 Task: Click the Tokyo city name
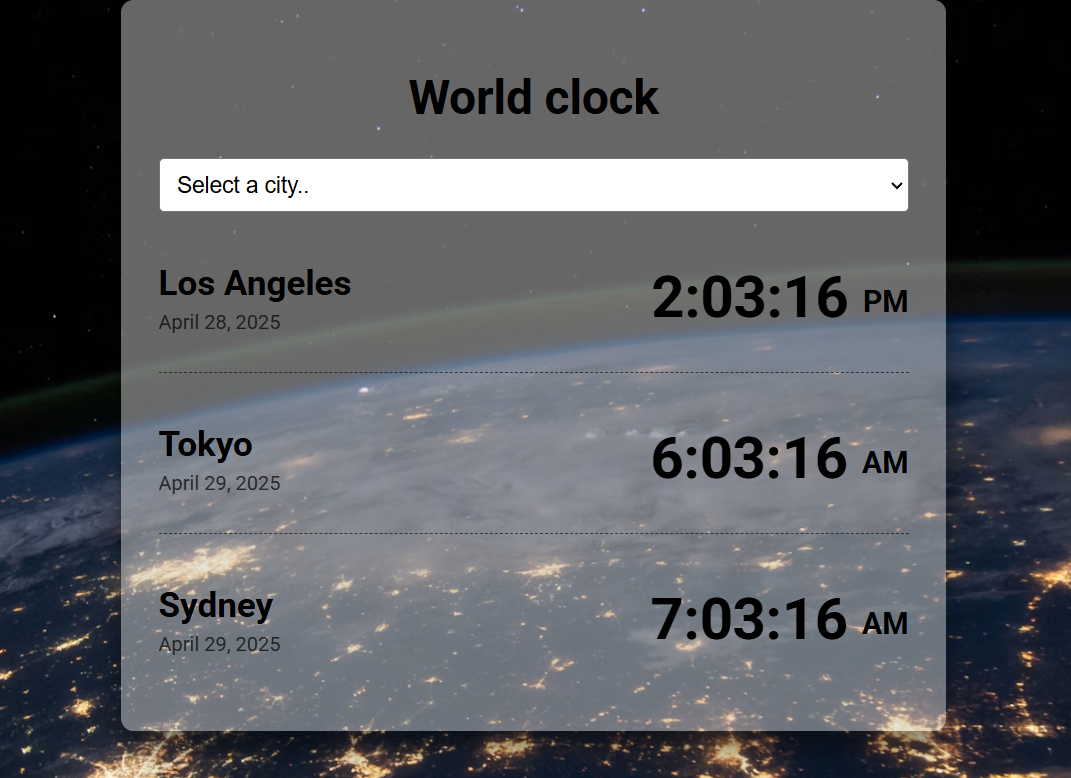[205, 445]
